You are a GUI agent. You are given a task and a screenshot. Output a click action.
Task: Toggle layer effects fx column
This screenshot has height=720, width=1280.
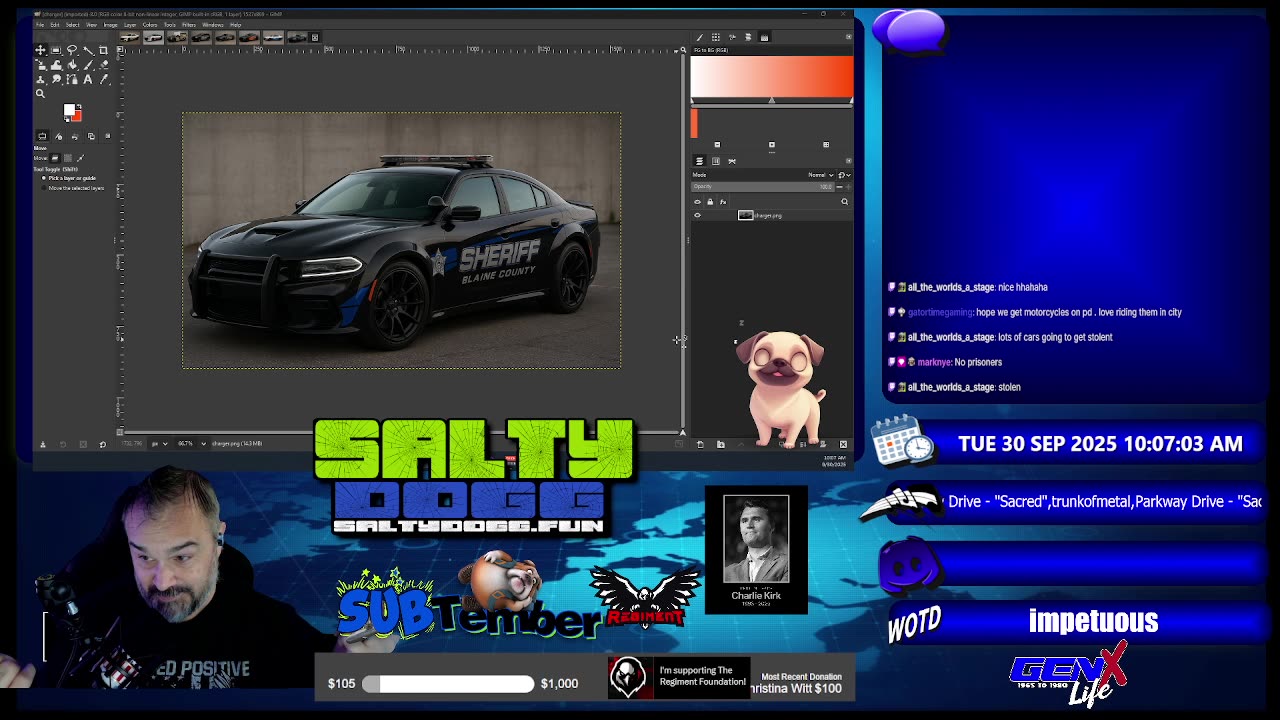click(723, 202)
